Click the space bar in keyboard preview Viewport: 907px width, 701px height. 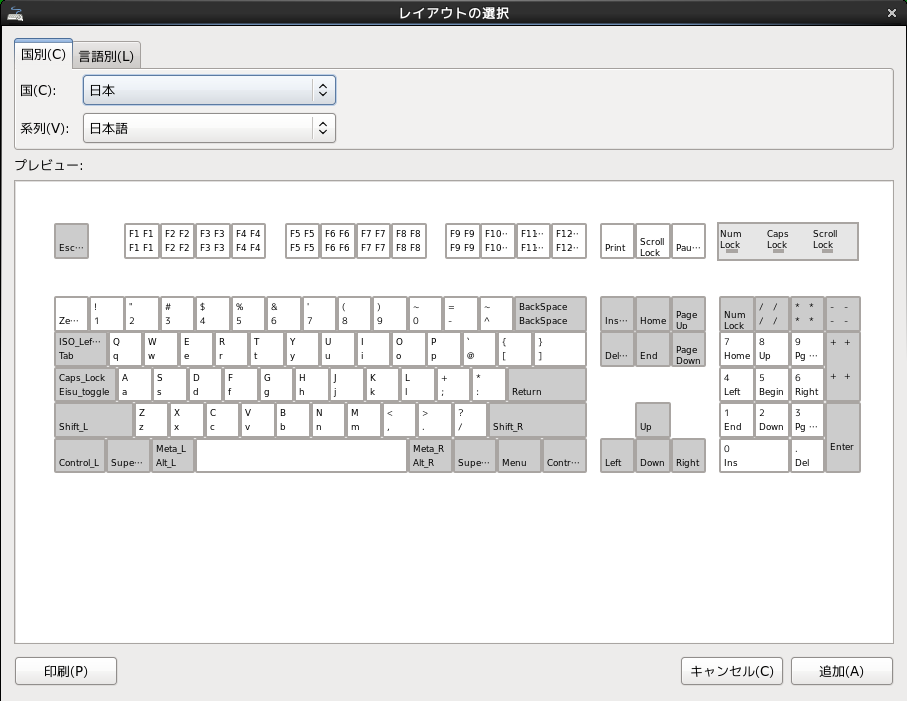coord(301,455)
